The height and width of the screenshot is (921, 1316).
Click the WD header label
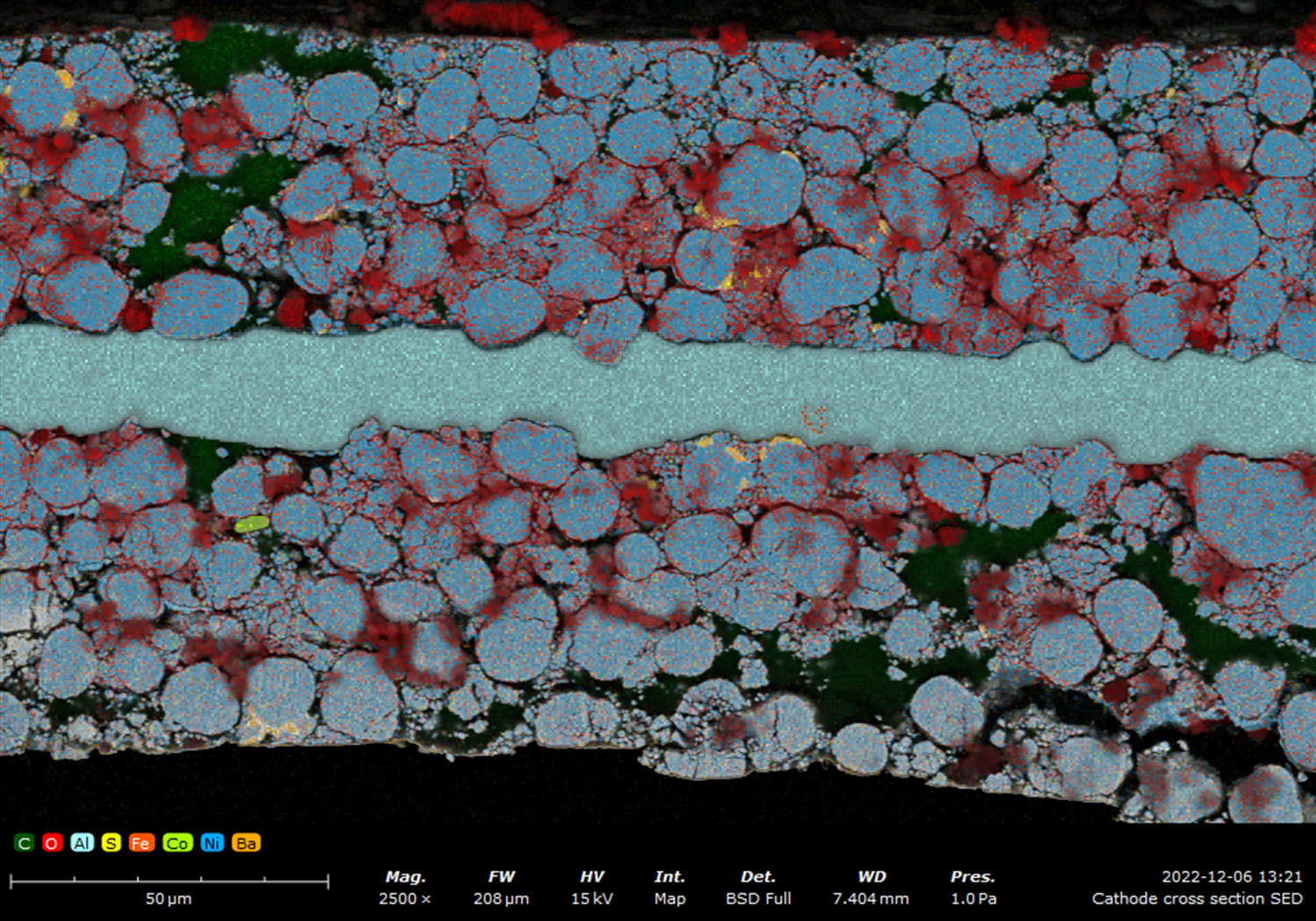[871, 876]
